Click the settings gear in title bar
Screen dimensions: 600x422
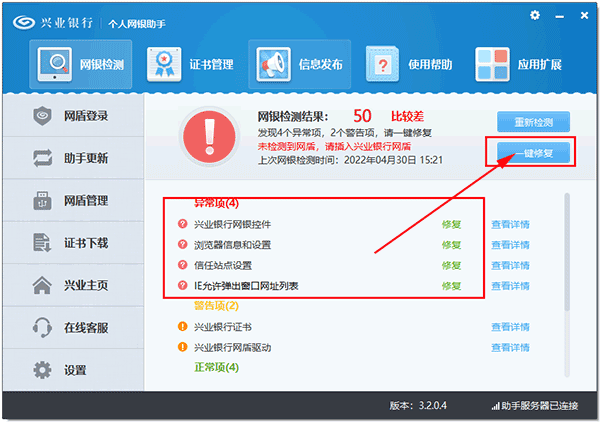point(535,15)
